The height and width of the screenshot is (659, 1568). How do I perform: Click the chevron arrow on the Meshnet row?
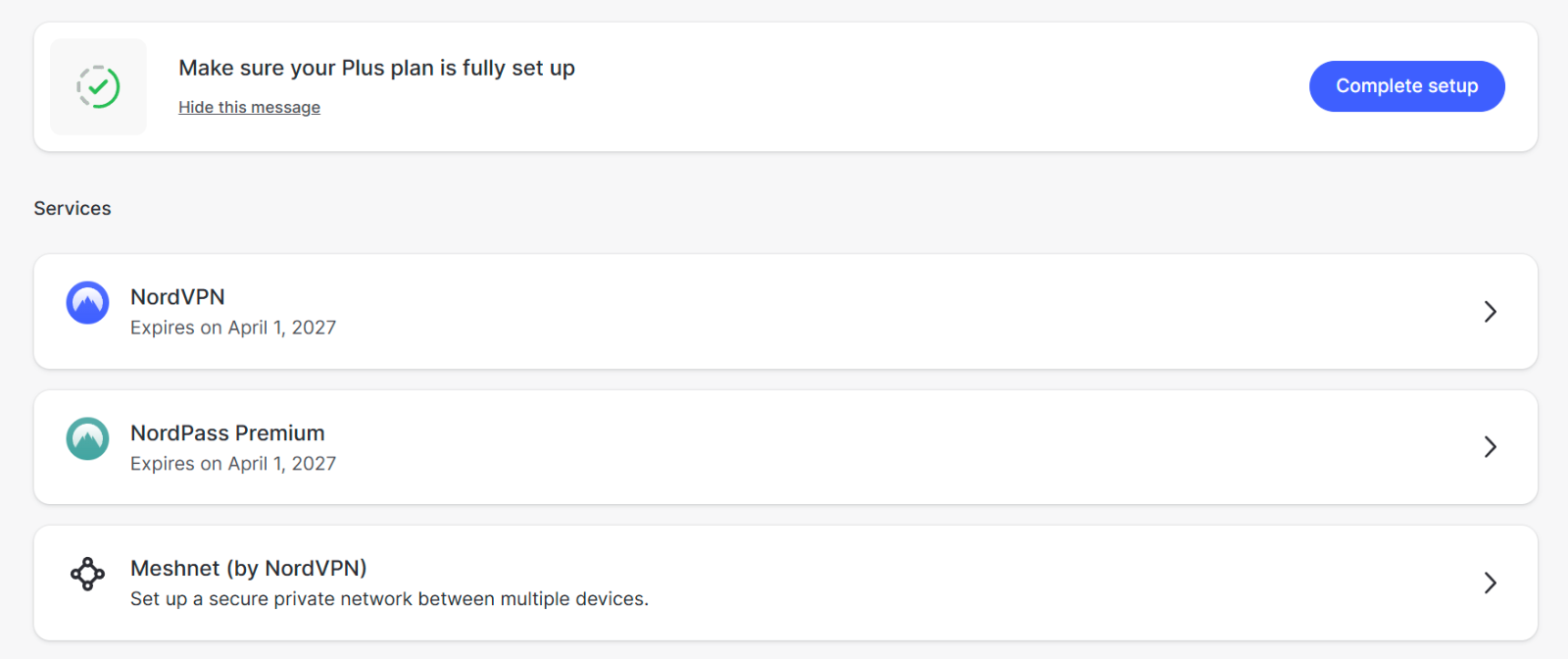pyautogui.click(x=1490, y=583)
